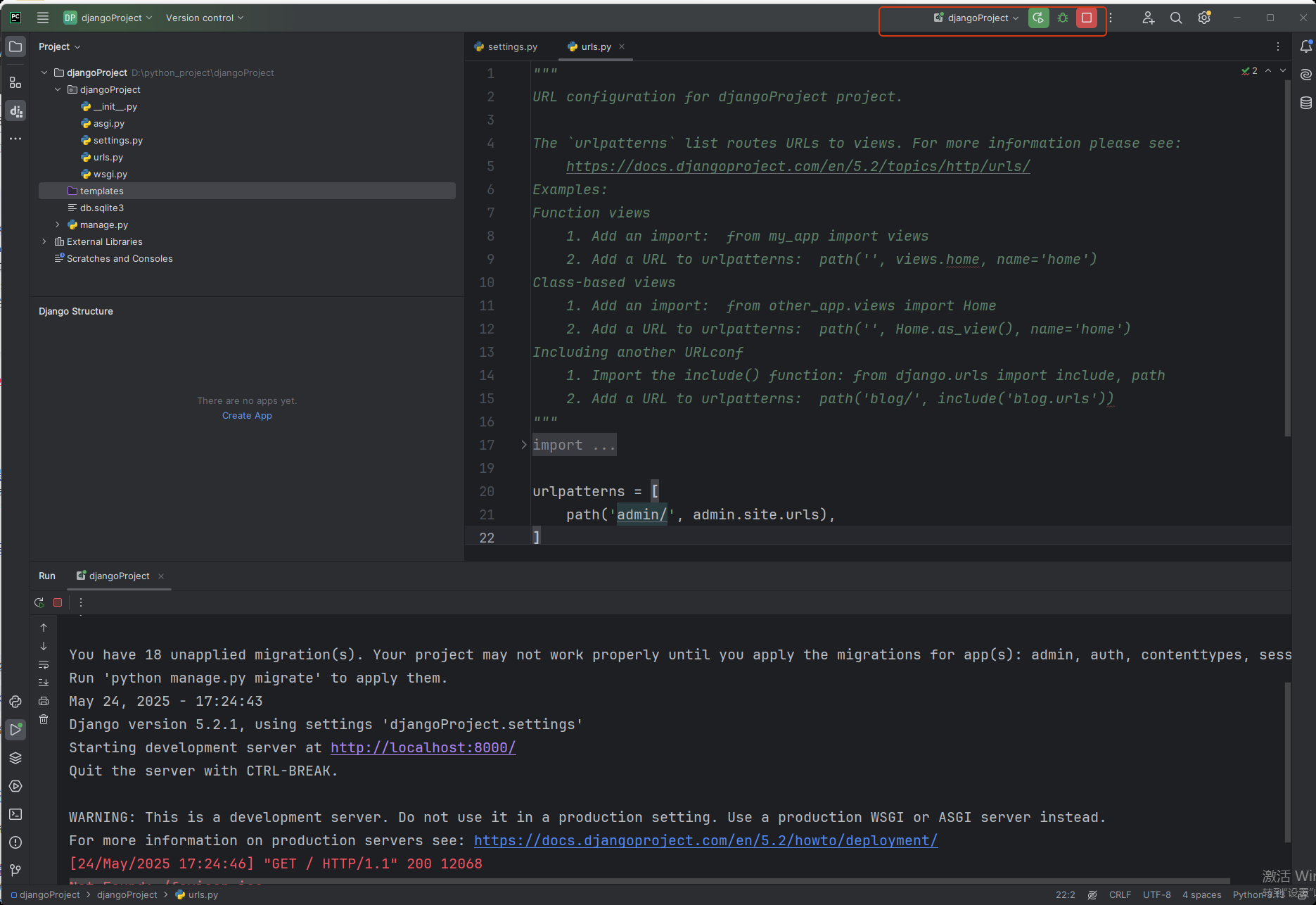This screenshot has width=1316, height=905.
Task: Stop the running server with red square in the top toolbar
Action: click(1087, 18)
